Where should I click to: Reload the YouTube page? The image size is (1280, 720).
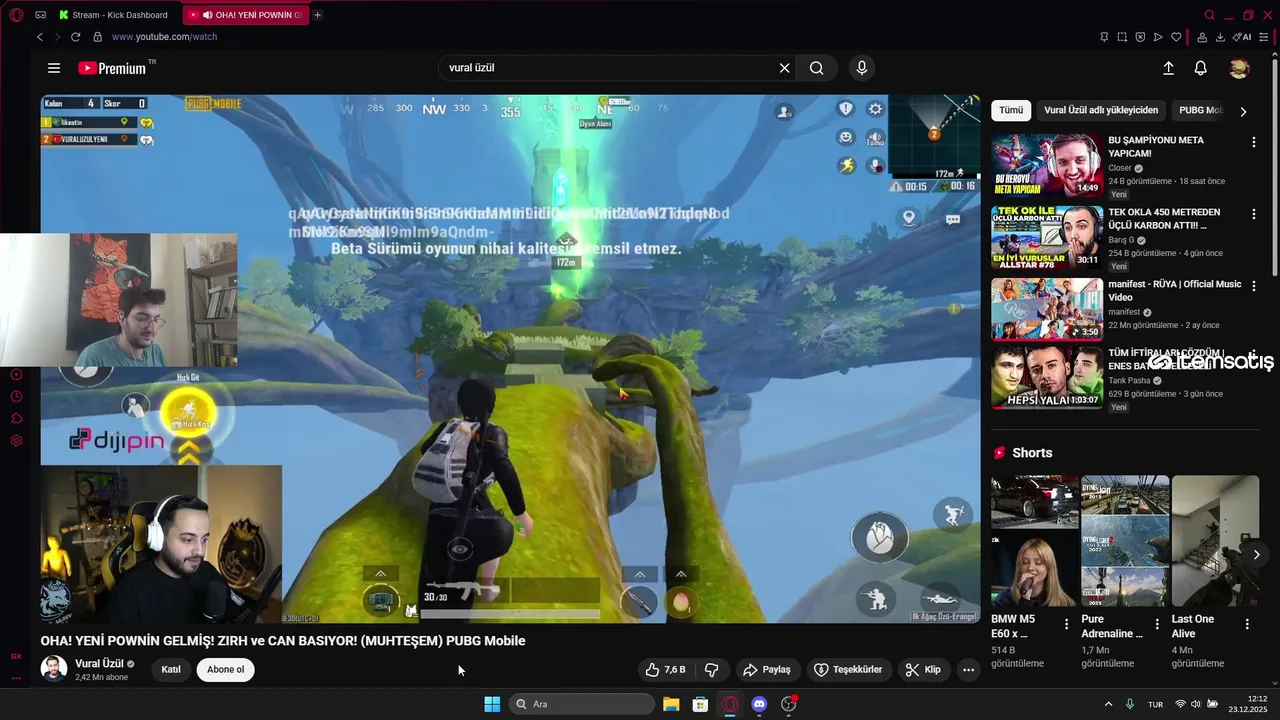(75, 37)
